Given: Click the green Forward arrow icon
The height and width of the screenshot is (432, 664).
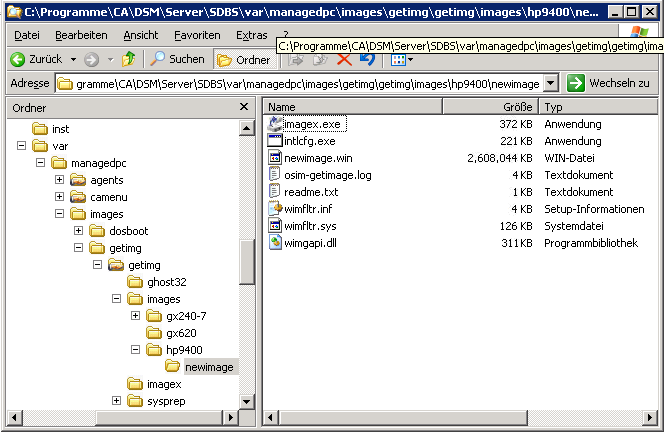Looking at the screenshot, I should 91,60.
